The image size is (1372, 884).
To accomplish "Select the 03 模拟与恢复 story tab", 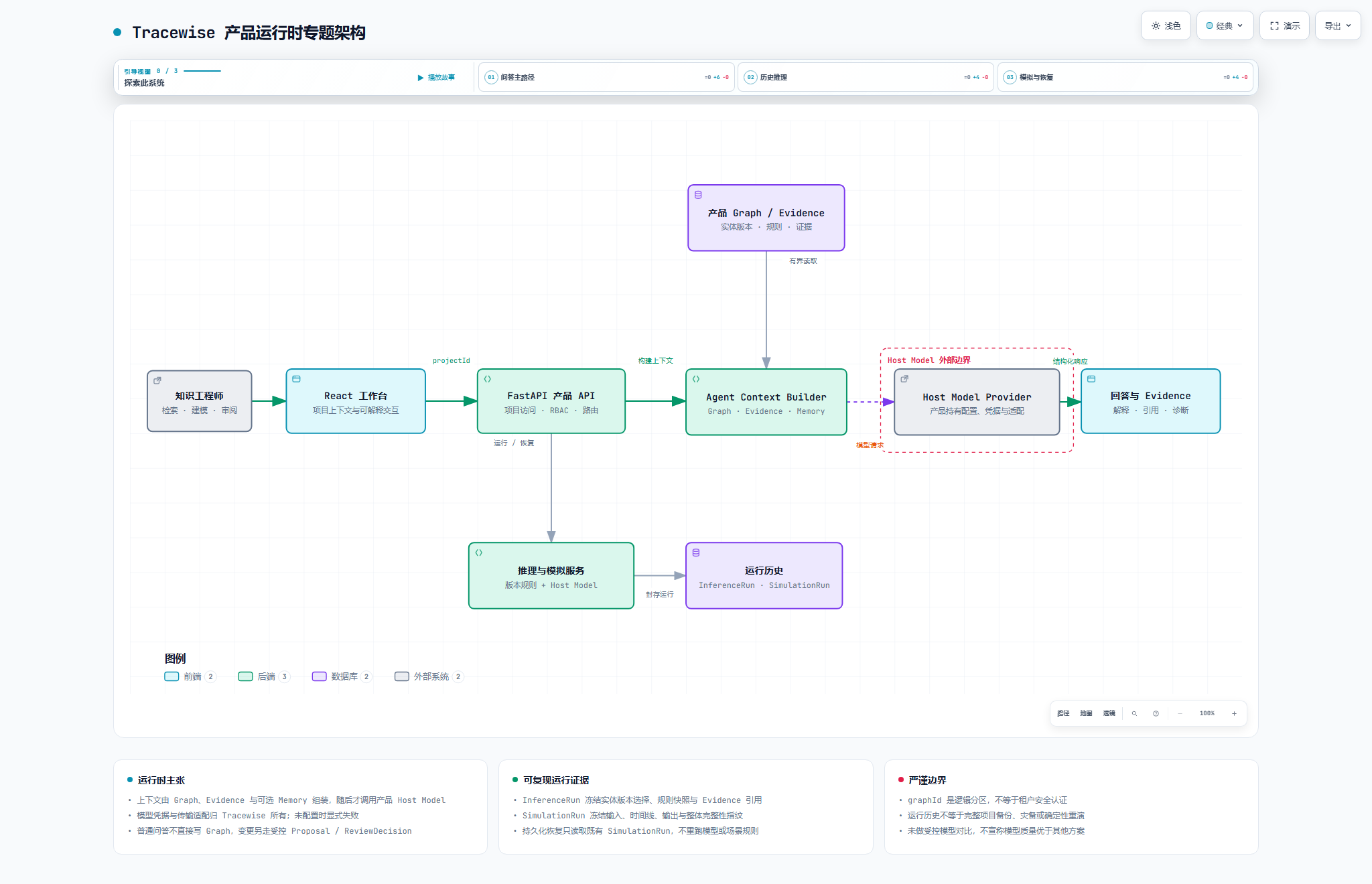I will [1125, 77].
